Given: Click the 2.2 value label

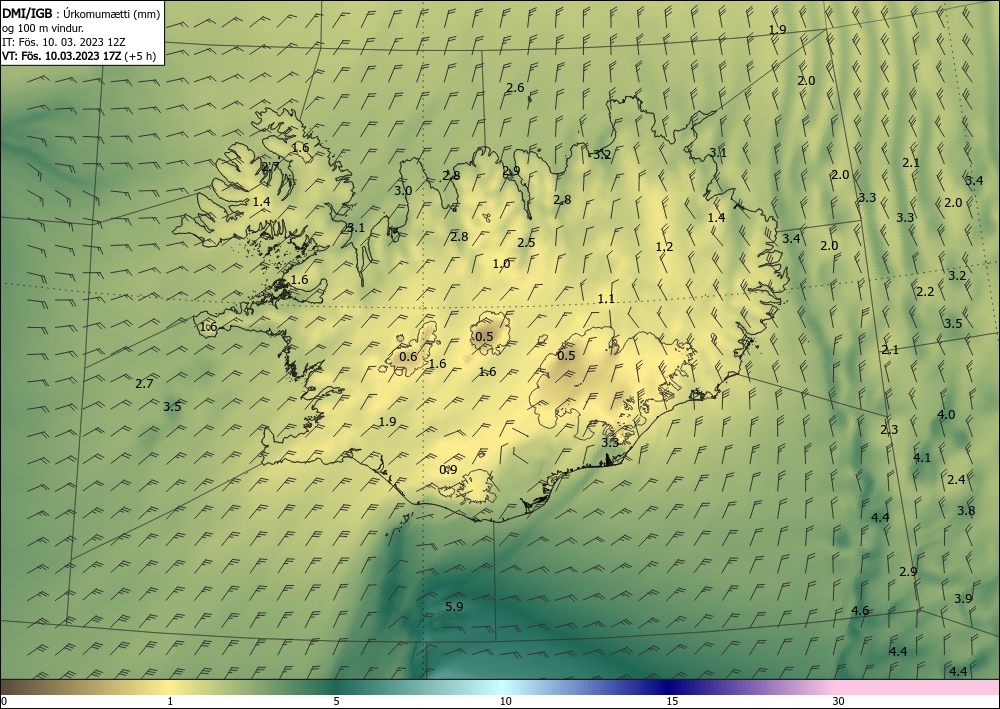Looking at the screenshot, I should tap(925, 291).
